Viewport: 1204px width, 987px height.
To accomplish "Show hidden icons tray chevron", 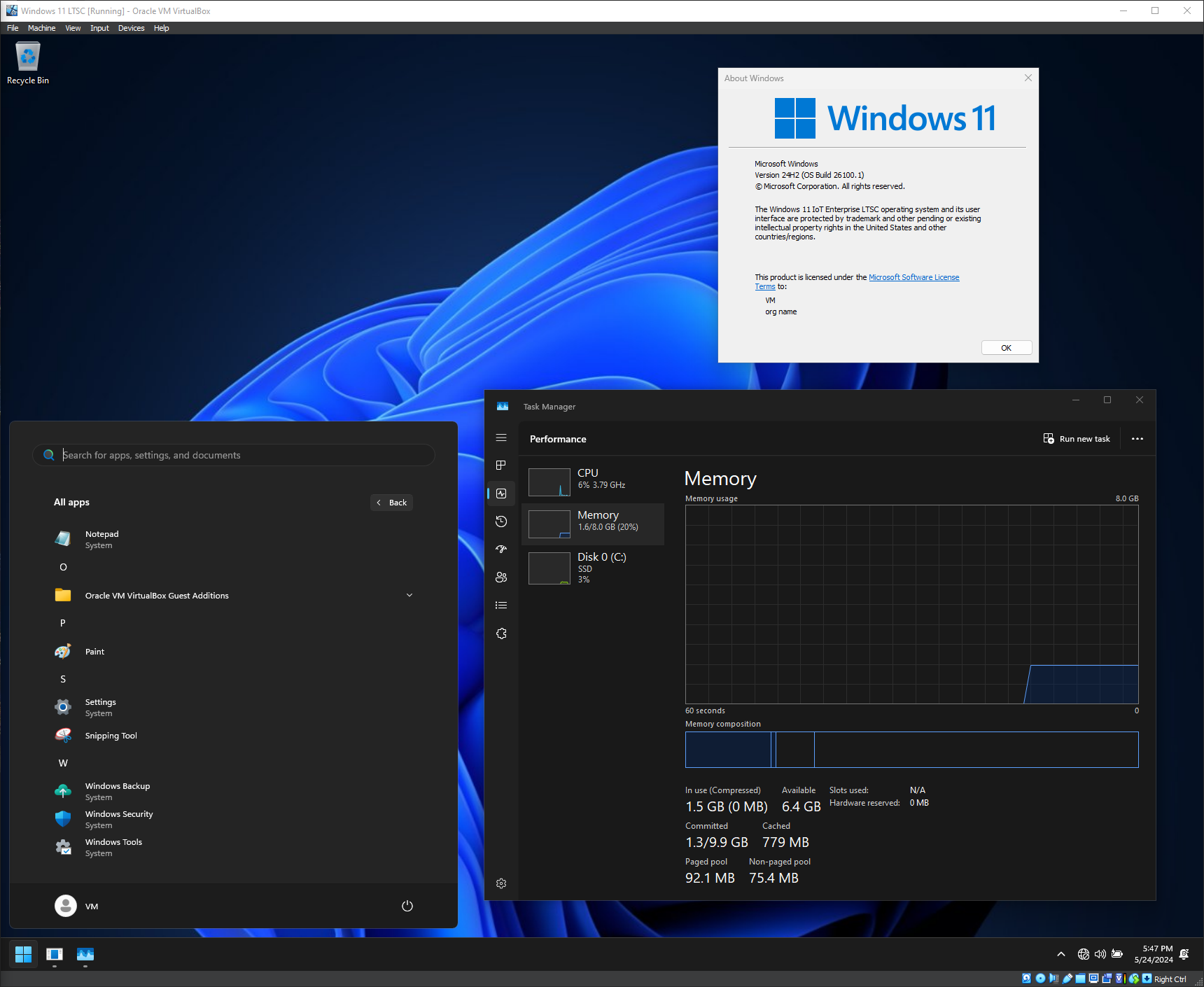I will (x=1061, y=954).
